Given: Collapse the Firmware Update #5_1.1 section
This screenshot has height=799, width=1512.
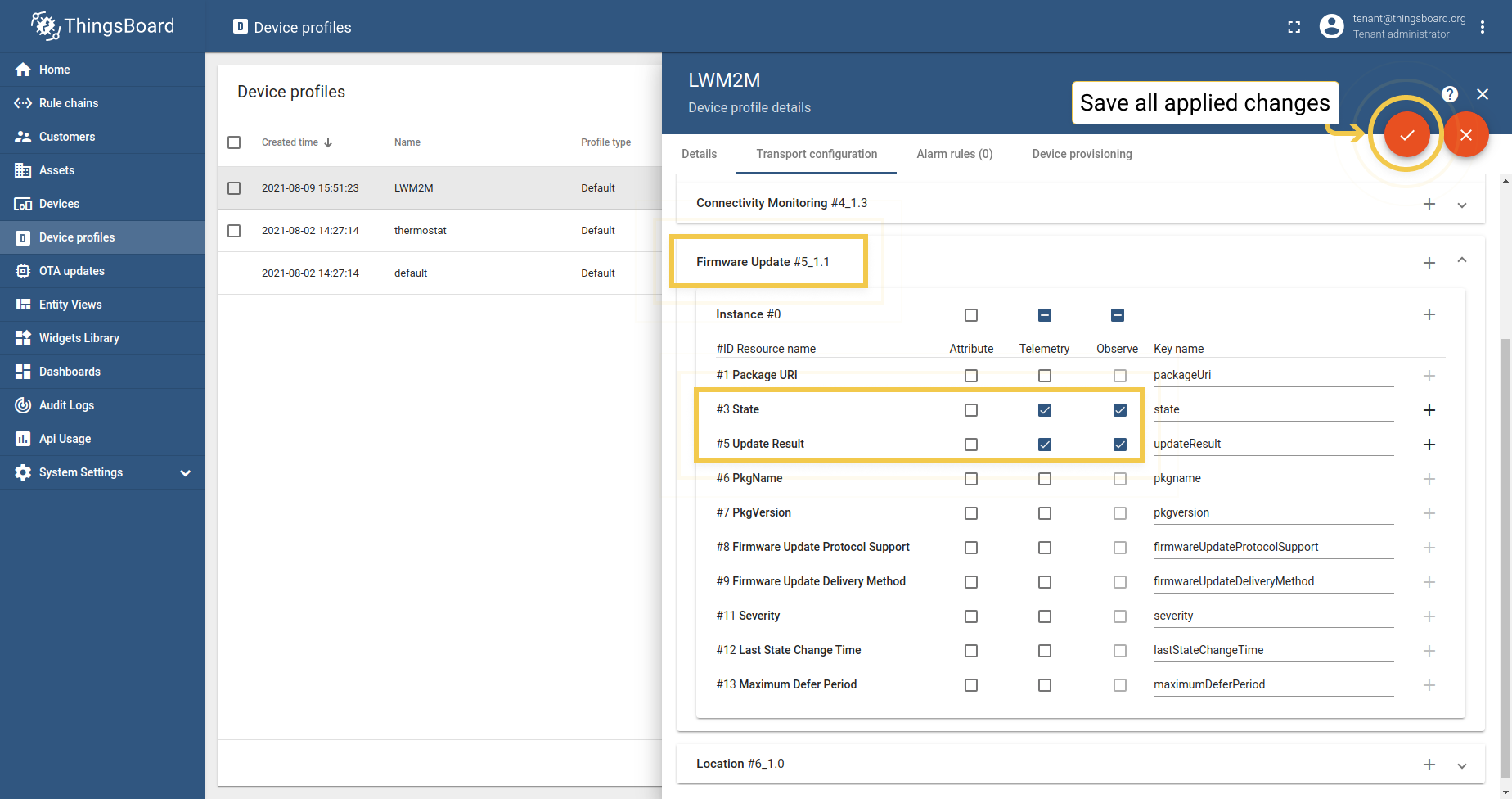Looking at the screenshot, I should [1462, 260].
